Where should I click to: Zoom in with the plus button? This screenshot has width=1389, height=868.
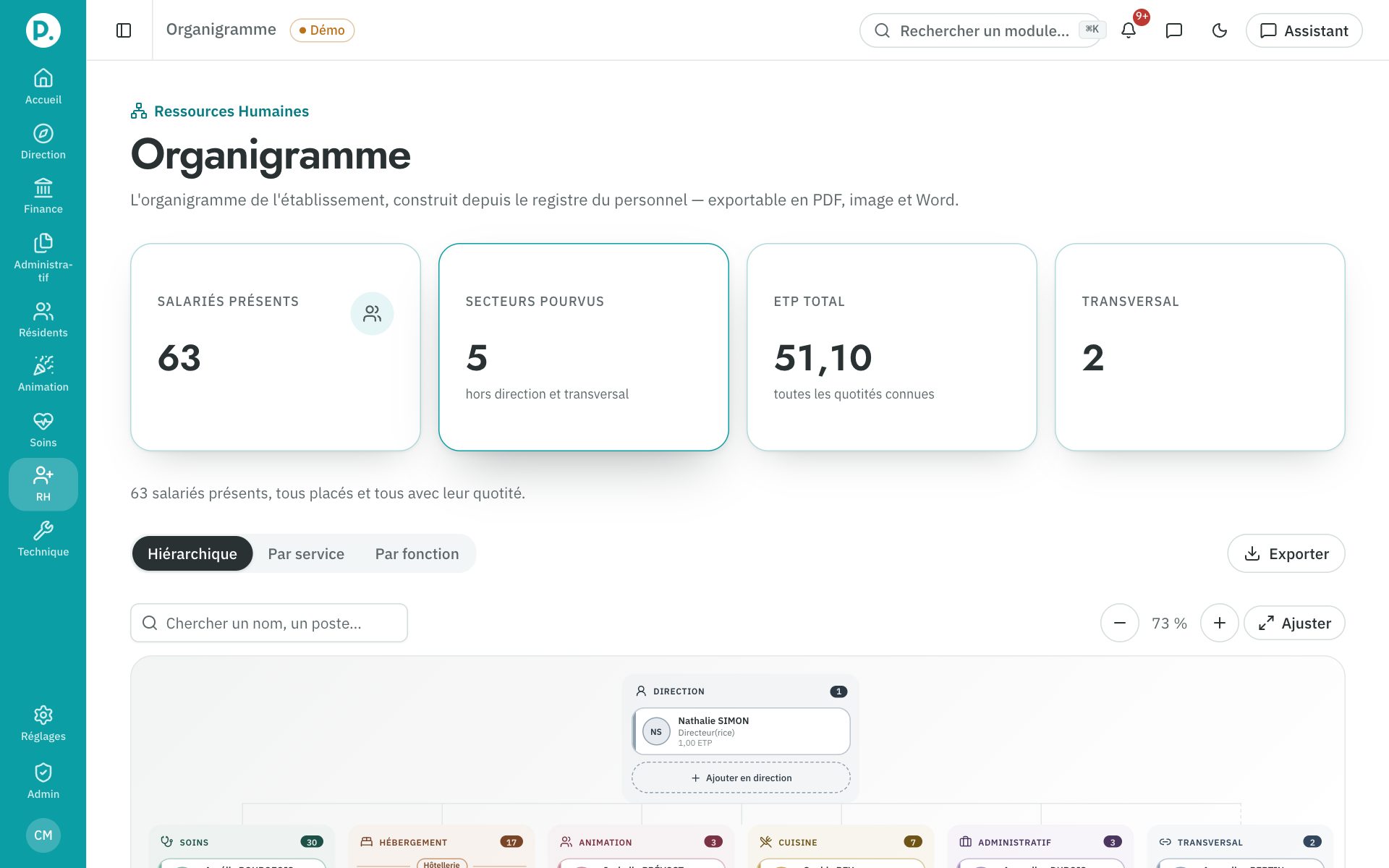click(x=1220, y=623)
